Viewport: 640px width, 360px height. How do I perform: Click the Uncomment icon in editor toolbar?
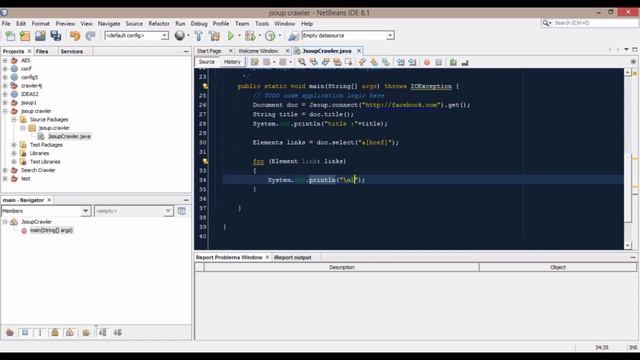[464, 62]
